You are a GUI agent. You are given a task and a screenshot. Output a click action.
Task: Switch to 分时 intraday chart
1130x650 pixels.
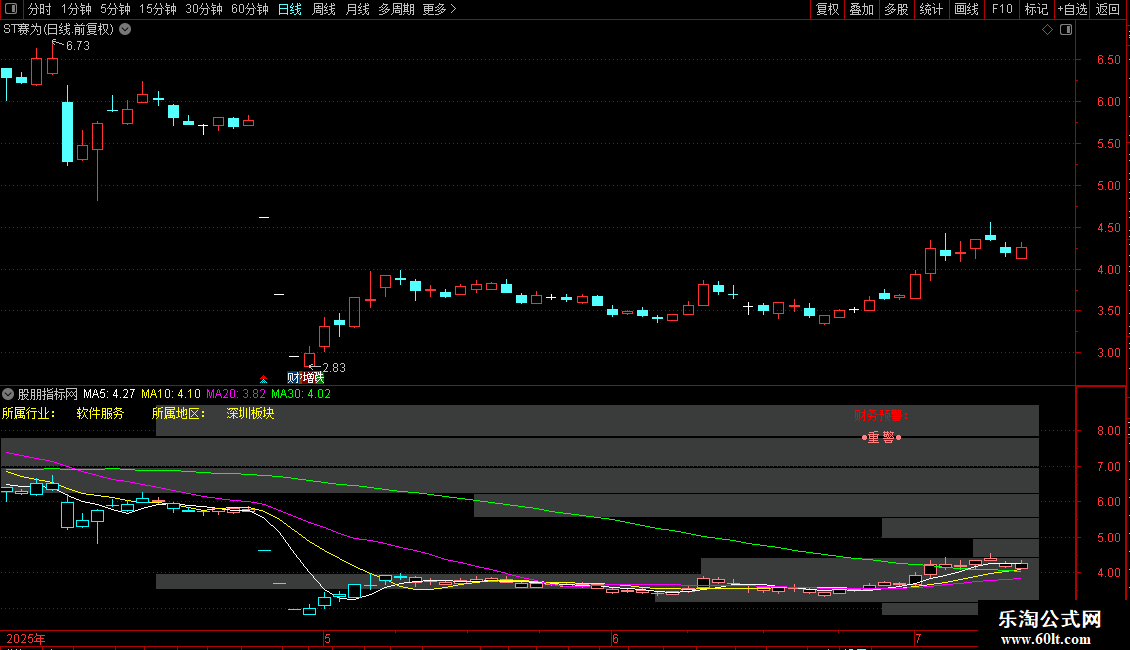40,9
